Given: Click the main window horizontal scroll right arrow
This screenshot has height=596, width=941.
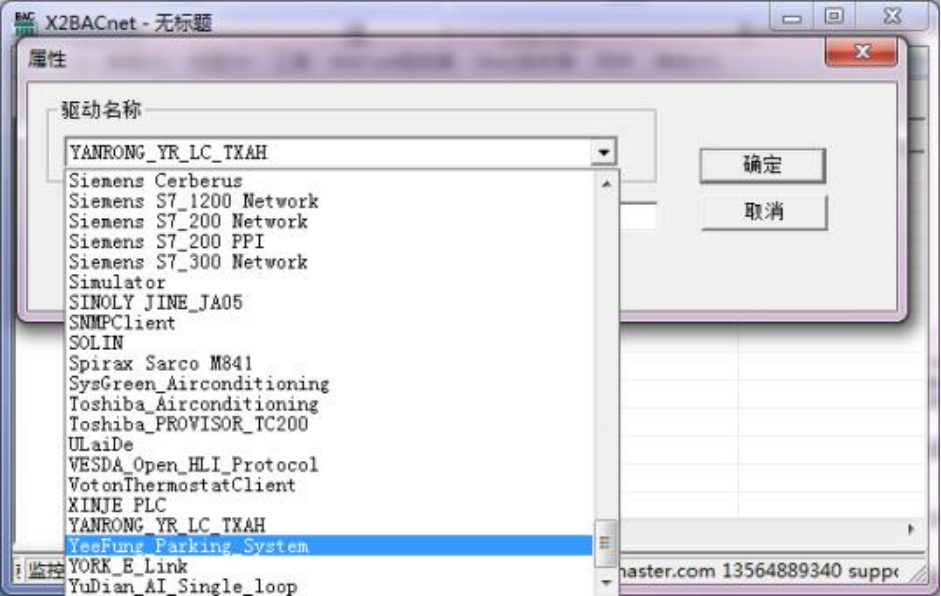Looking at the screenshot, I should 911,529.
